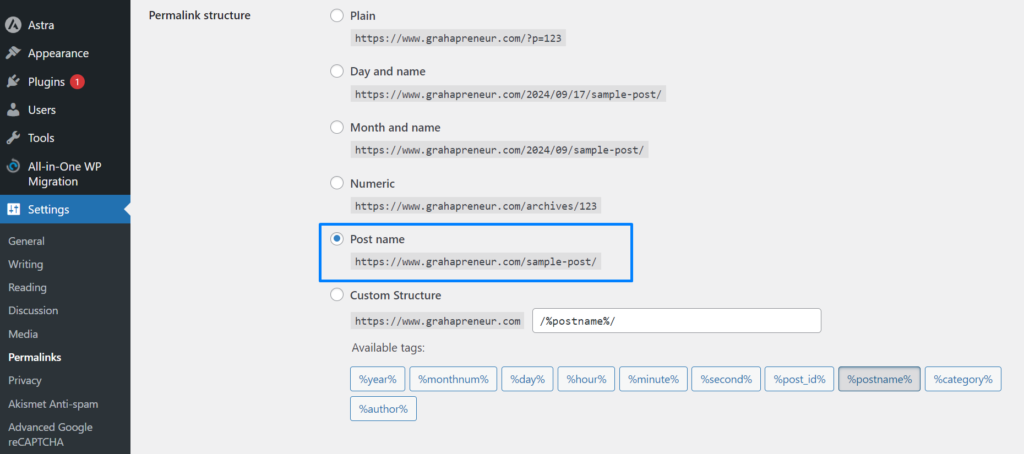Open the General settings submenu item
This screenshot has width=1024, height=454.
27,241
